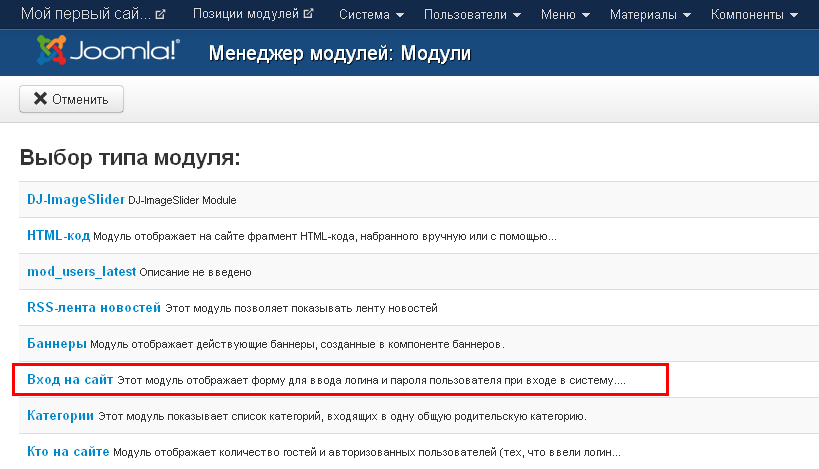
Task: Click the Категории module description text
Action: [343, 417]
